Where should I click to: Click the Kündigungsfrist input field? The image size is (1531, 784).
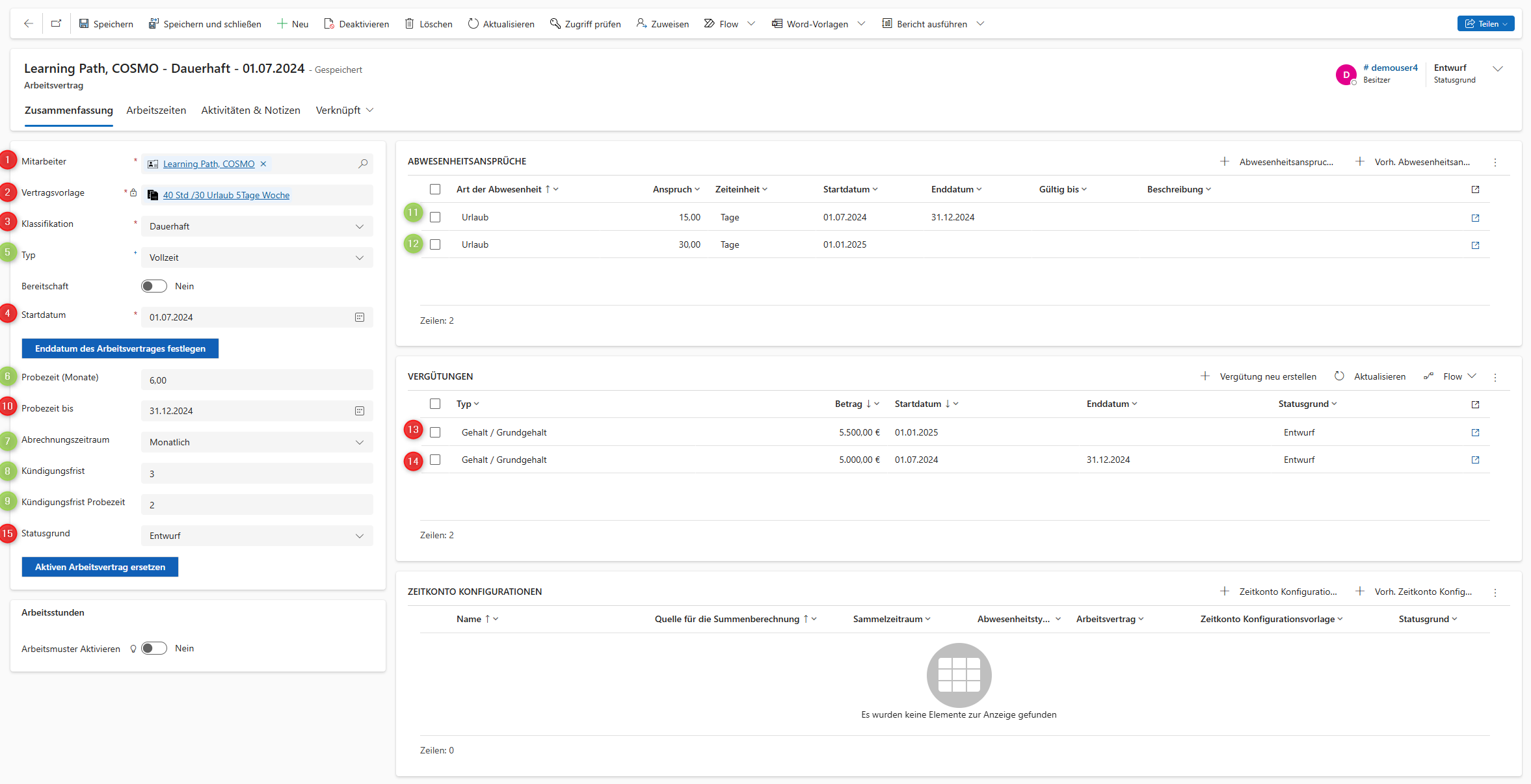pos(257,473)
